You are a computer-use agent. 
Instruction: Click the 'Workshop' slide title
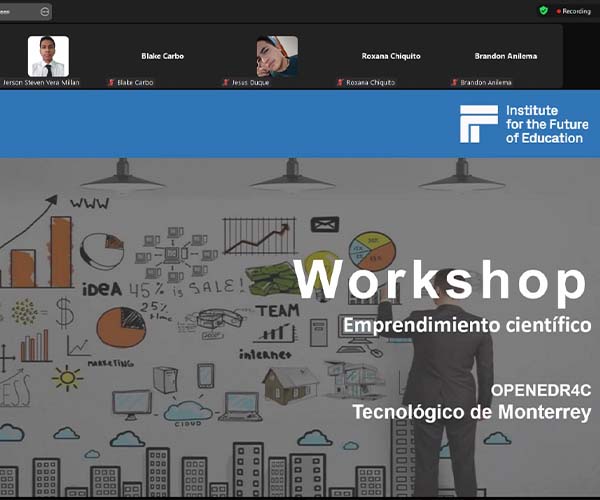[441, 282]
